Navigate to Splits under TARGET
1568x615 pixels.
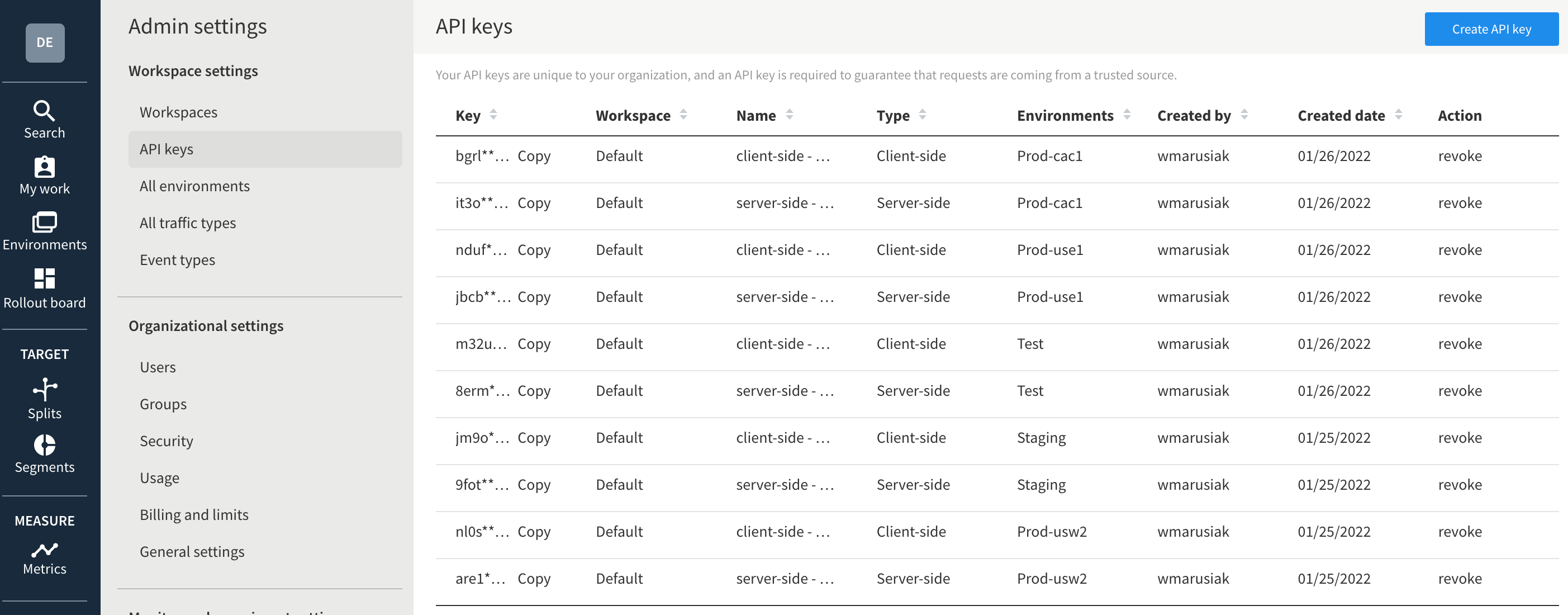coord(44,412)
